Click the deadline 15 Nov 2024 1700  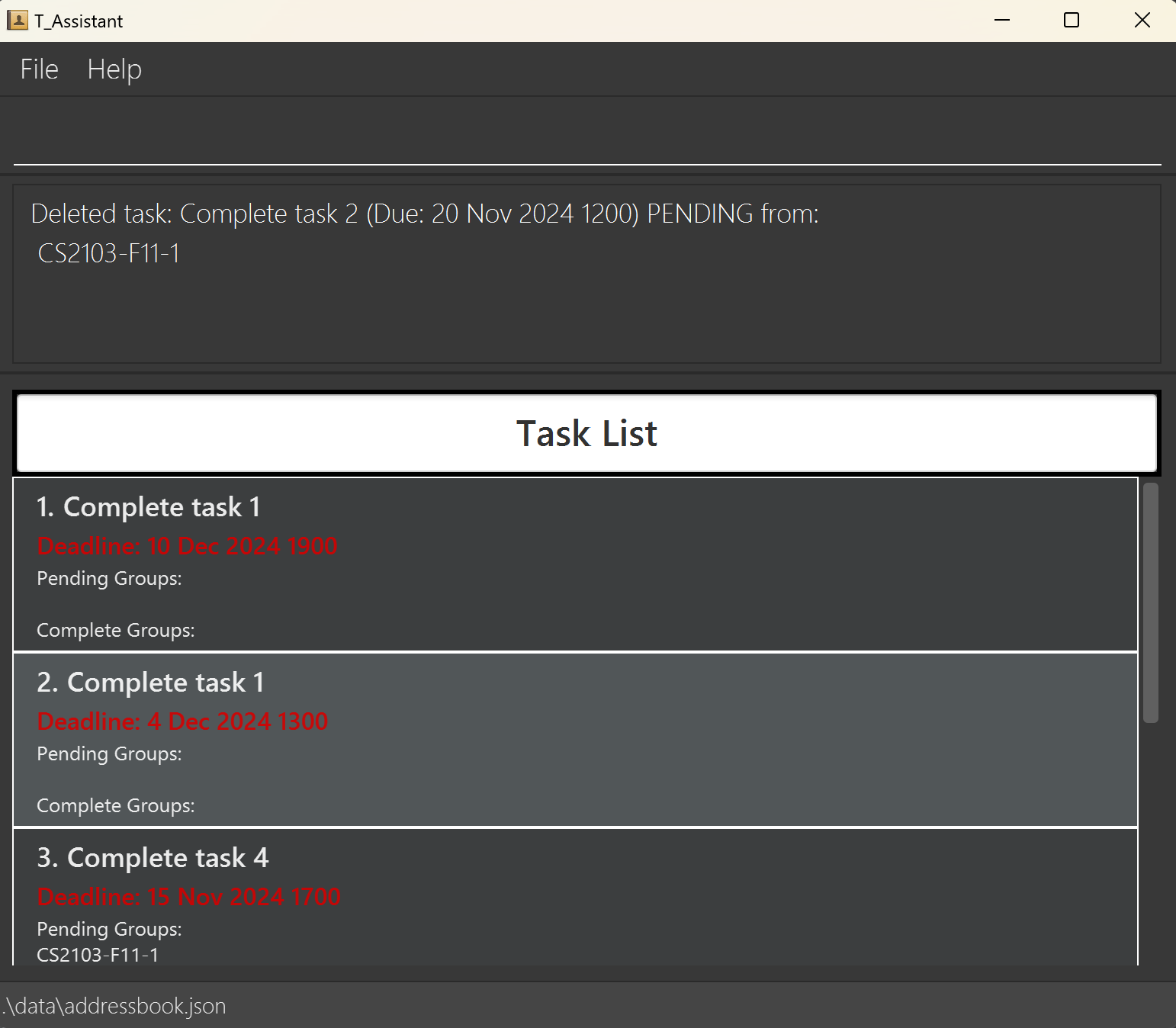(x=188, y=897)
